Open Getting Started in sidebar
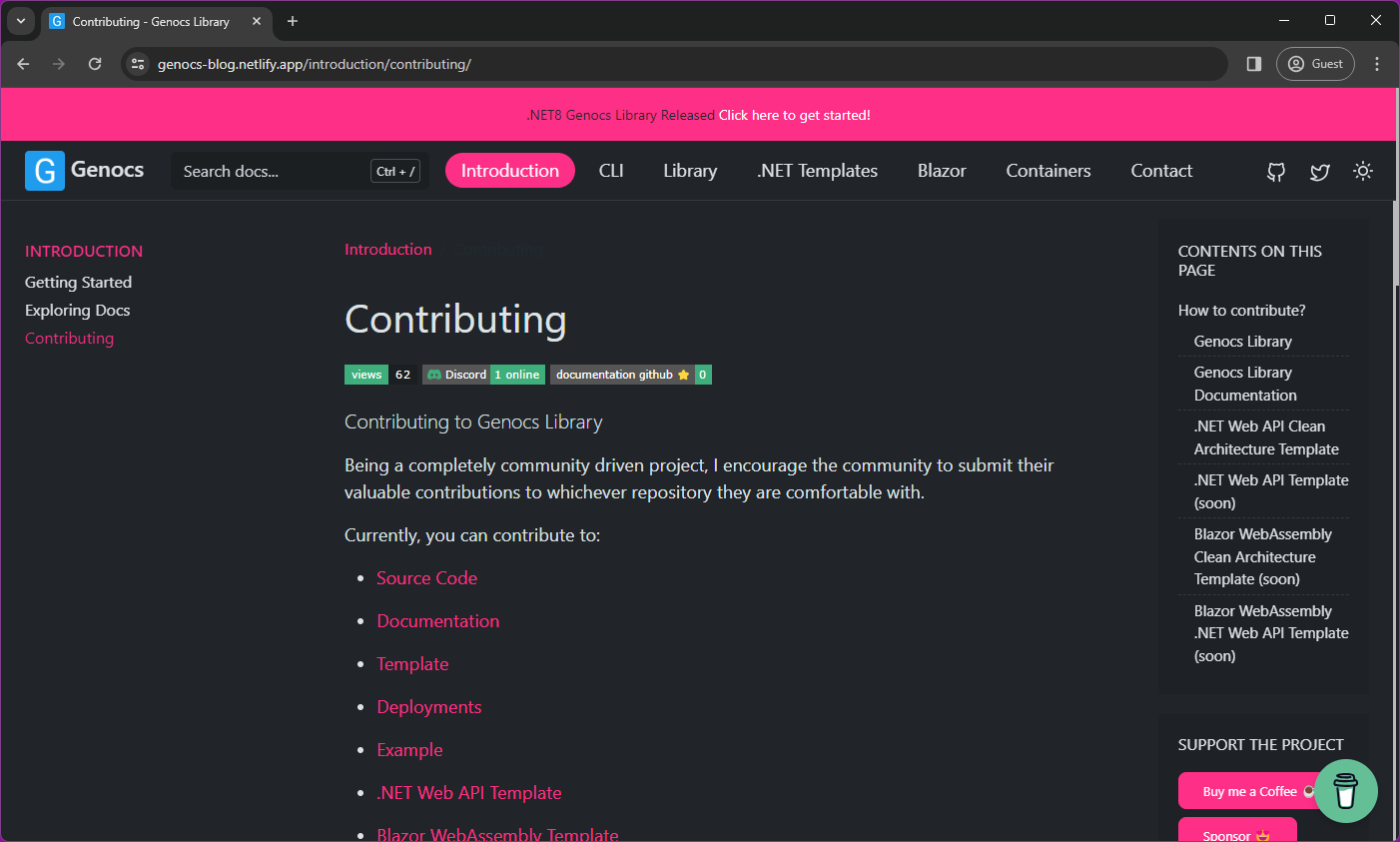This screenshot has width=1400, height=842. click(78, 283)
